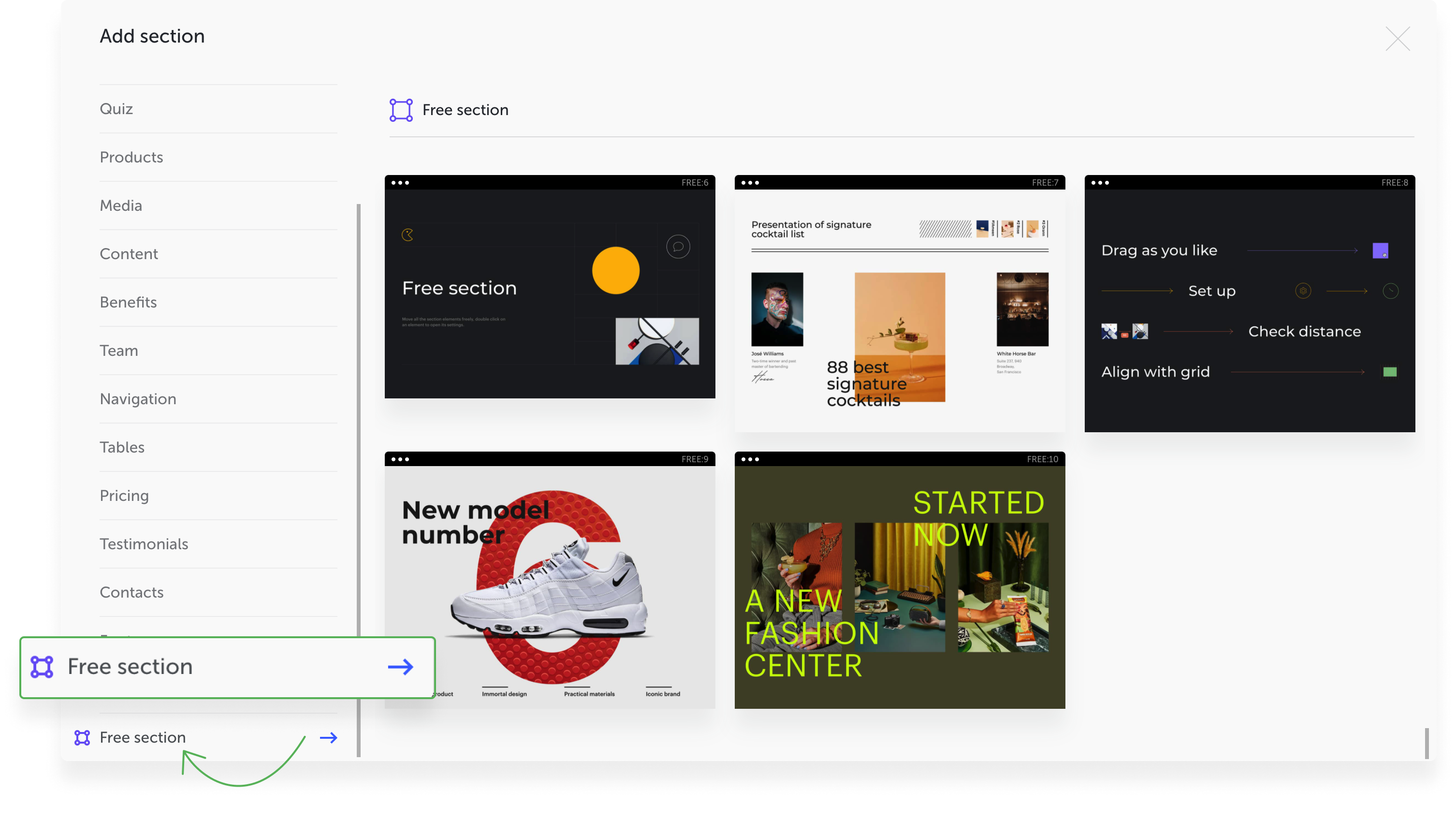
Task: Select the highlighted Free section entry
Action: [x=130, y=667]
